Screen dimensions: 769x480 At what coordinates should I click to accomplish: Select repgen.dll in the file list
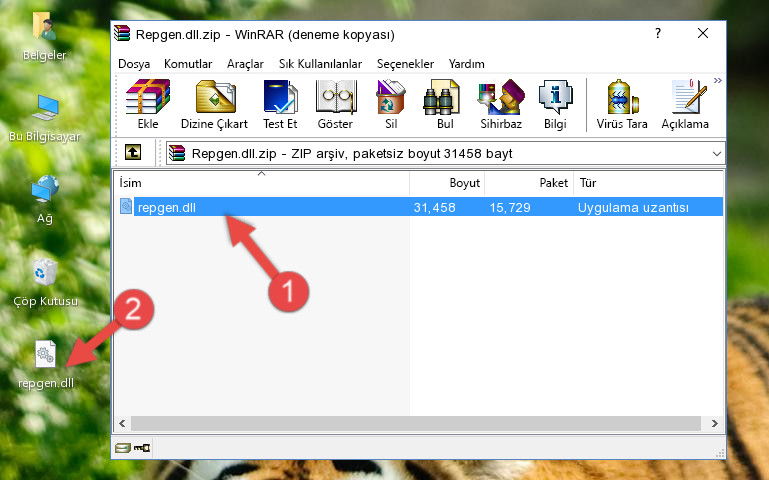click(419, 207)
